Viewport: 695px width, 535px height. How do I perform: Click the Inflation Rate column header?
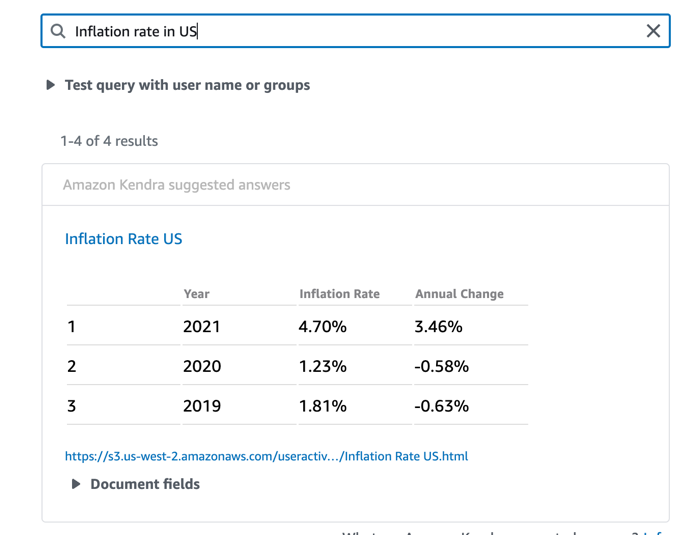(339, 294)
